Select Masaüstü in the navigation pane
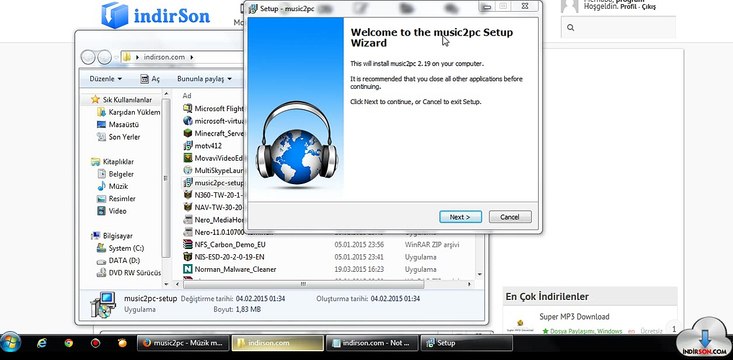This screenshot has height=360, width=733. click(118, 124)
